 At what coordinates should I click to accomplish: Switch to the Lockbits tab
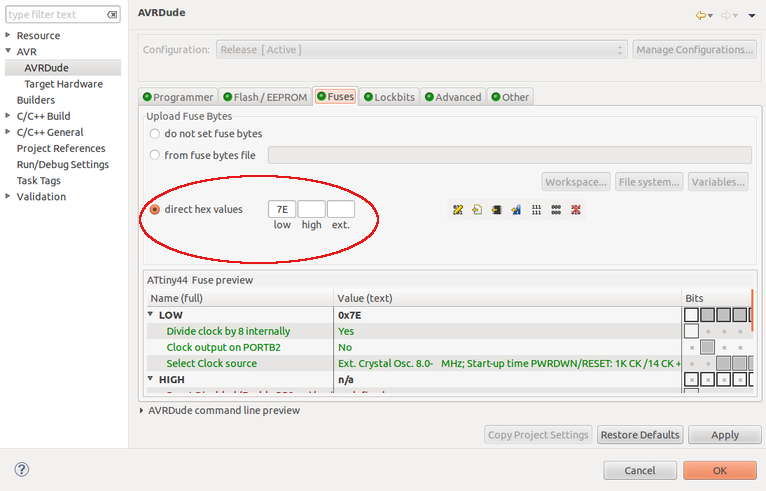point(391,97)
